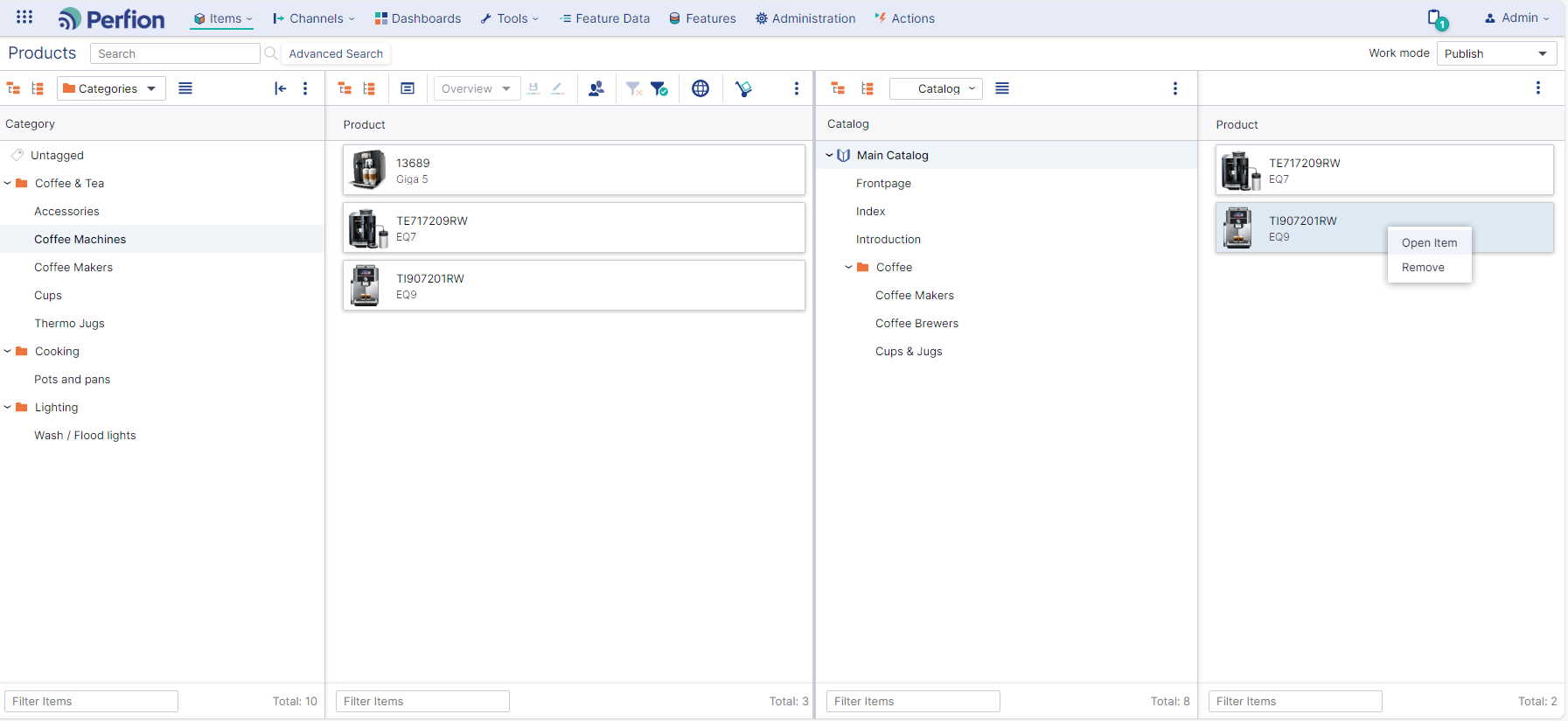
Task: Expand all icon in Catalog toolbar
Action: [x=868, y=88]
